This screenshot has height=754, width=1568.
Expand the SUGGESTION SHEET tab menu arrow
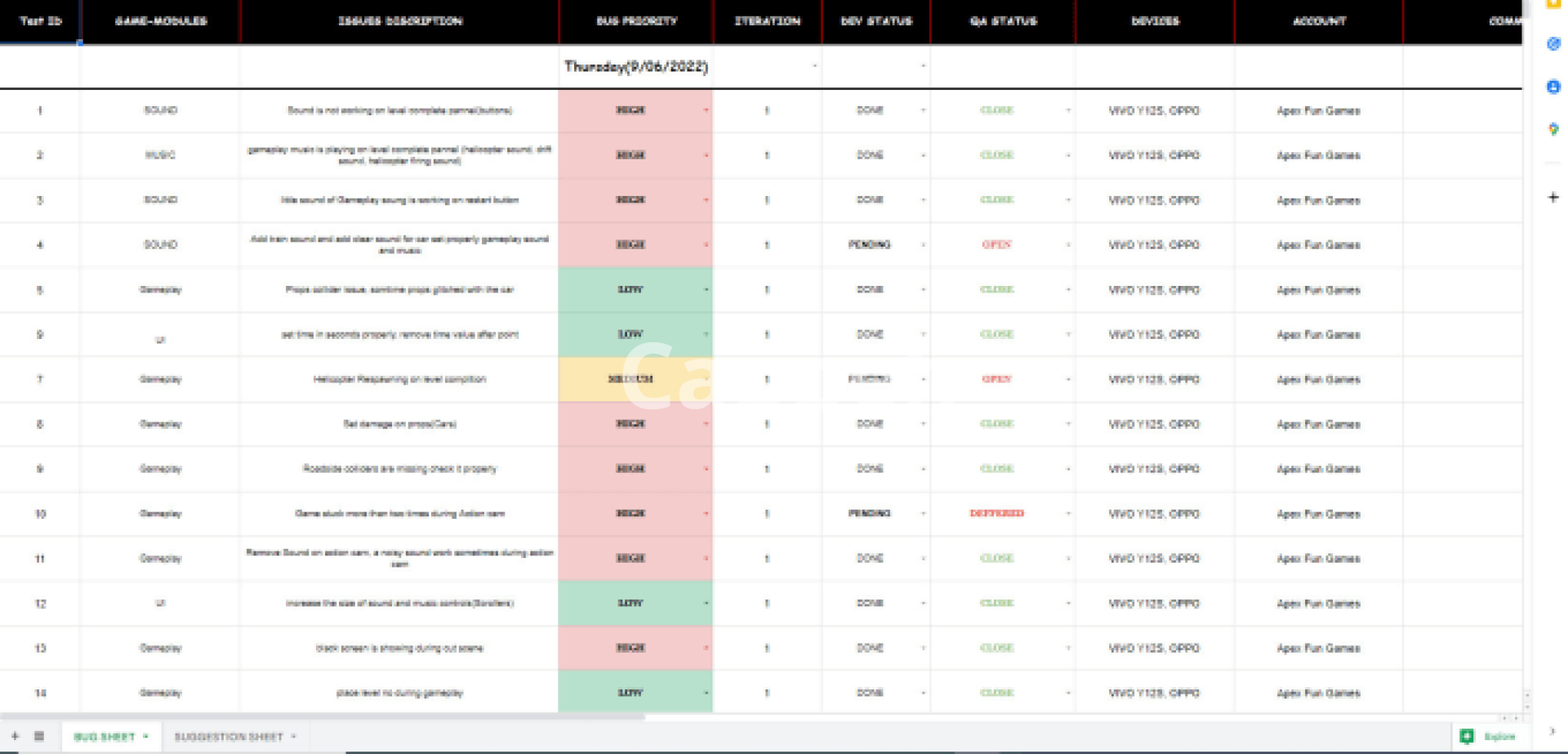(293, 736)
